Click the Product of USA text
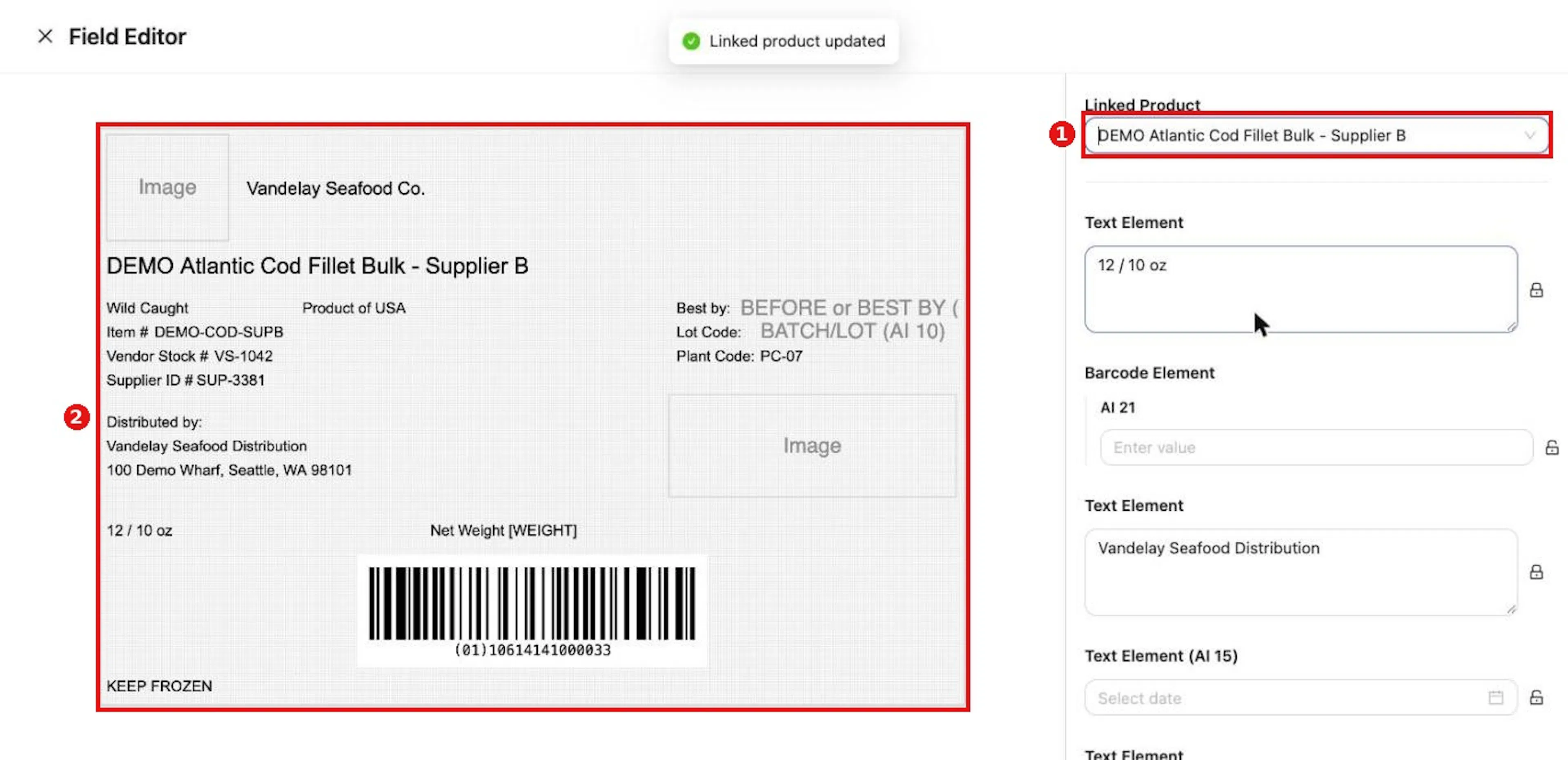Image resolution: width=1568 pixels, height=760 pixels. (x=354, y=308)
